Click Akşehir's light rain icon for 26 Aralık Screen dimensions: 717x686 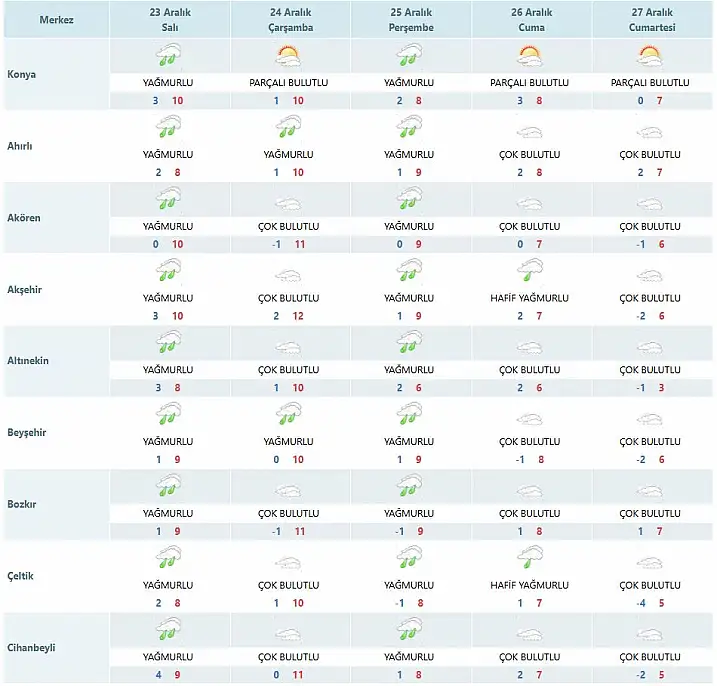click(529, 271)
